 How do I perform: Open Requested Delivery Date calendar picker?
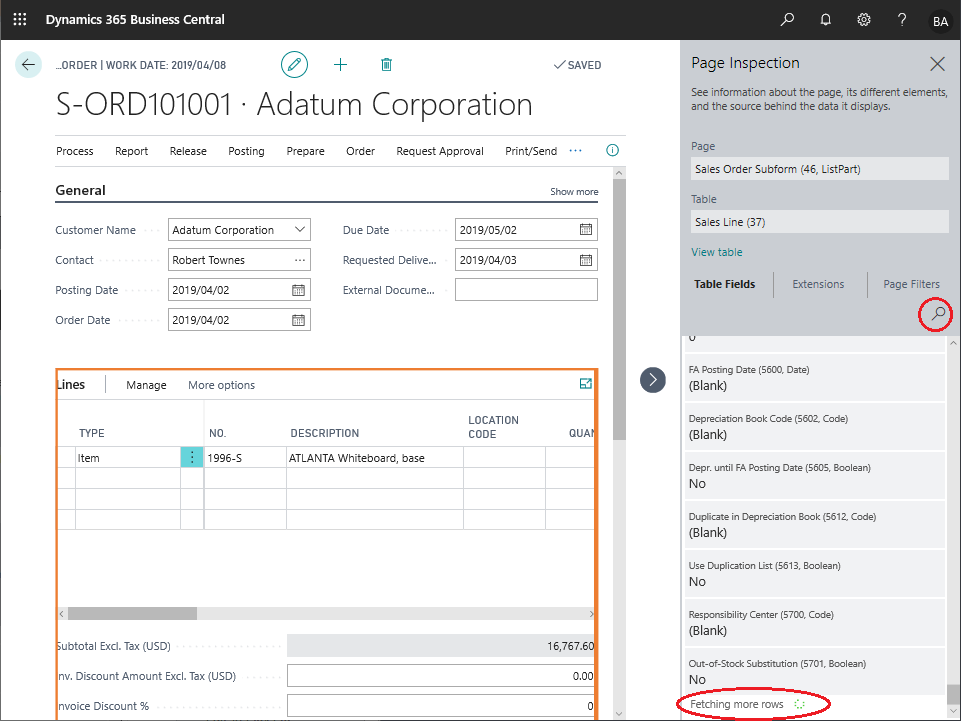click(x=586, y=260)
